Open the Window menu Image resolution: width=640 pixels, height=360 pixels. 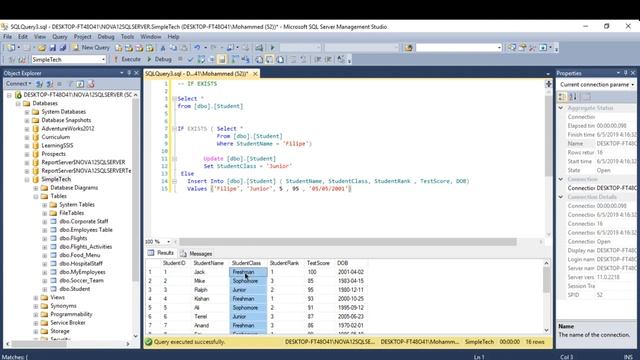tap(151, 37)
